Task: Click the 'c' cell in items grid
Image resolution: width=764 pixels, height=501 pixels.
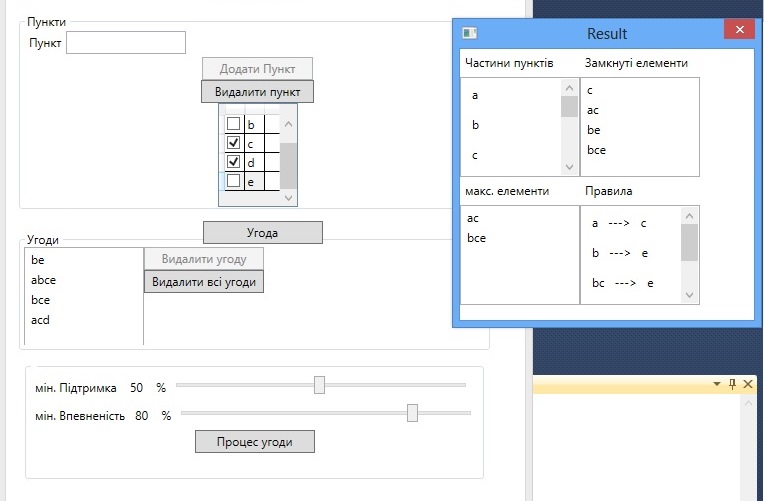Action: (254, 143)
